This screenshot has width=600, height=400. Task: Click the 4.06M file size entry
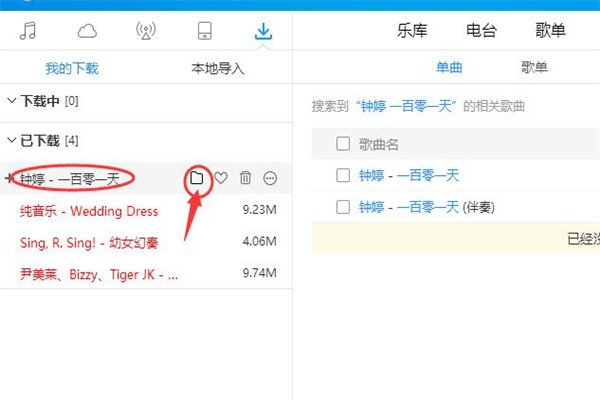(x=259, y=242)
